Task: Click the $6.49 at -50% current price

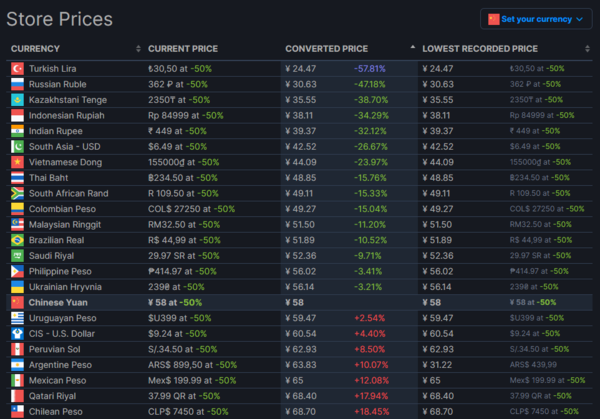Action: tap(178, 147)
